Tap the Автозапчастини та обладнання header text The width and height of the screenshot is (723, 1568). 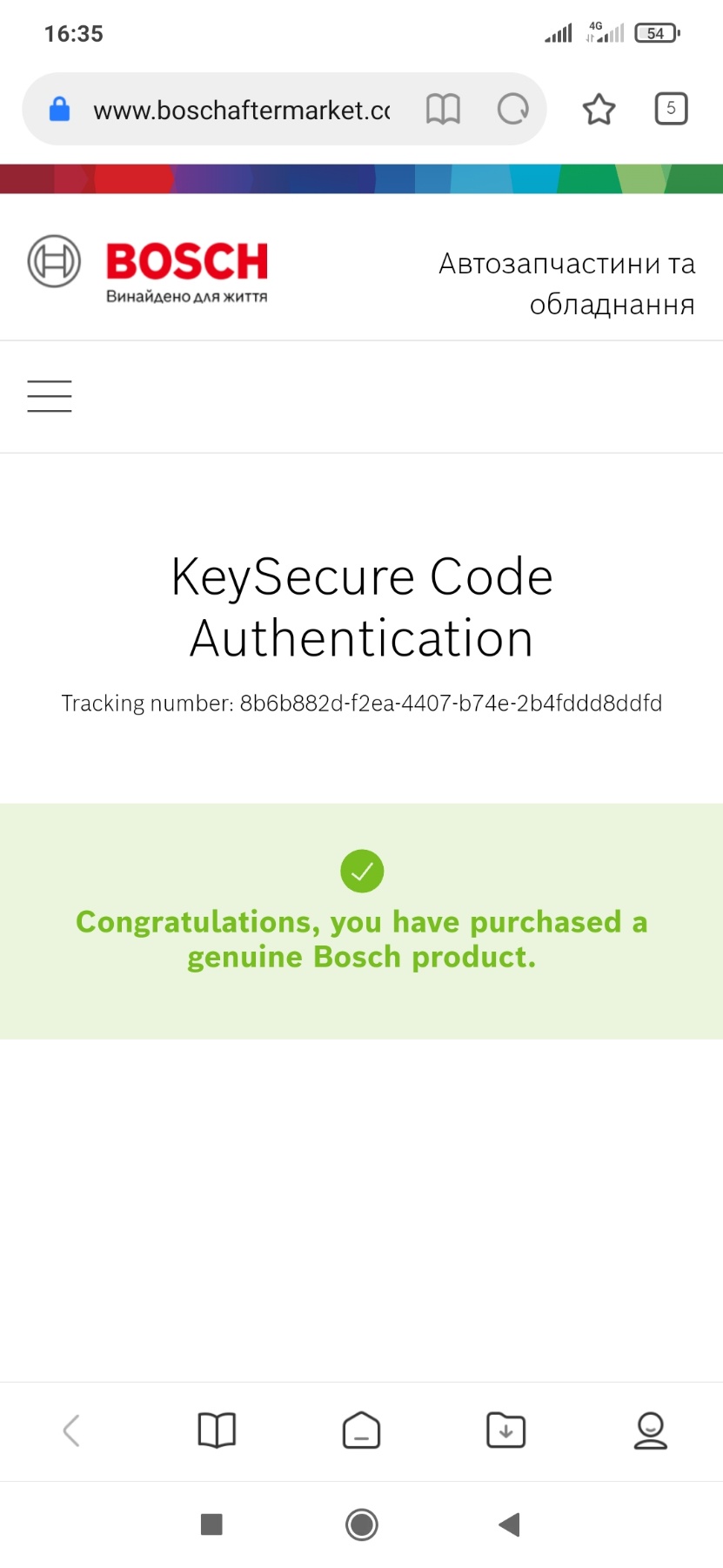point(566,284)
